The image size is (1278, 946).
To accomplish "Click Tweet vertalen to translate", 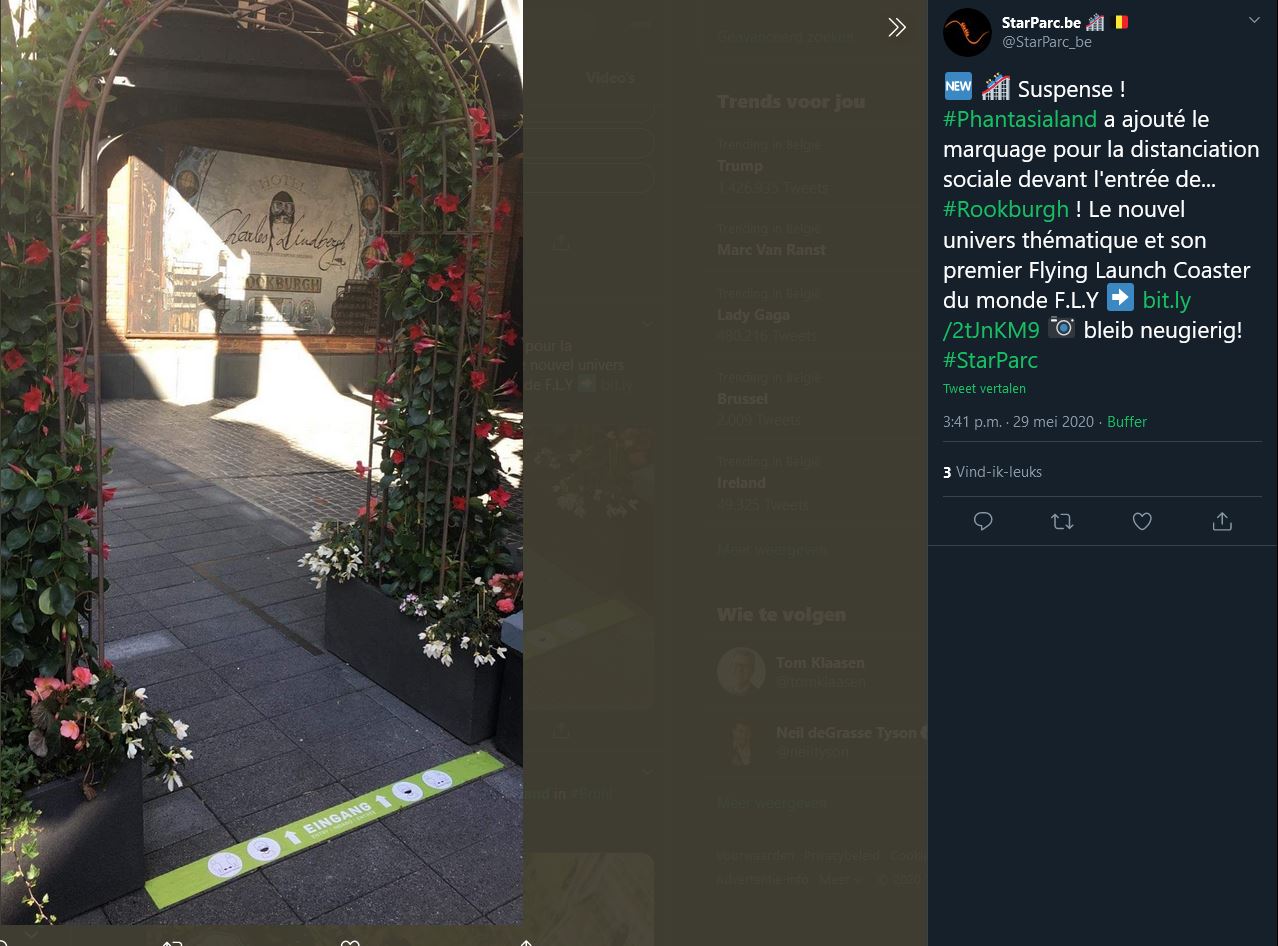I will pos(984,388).
